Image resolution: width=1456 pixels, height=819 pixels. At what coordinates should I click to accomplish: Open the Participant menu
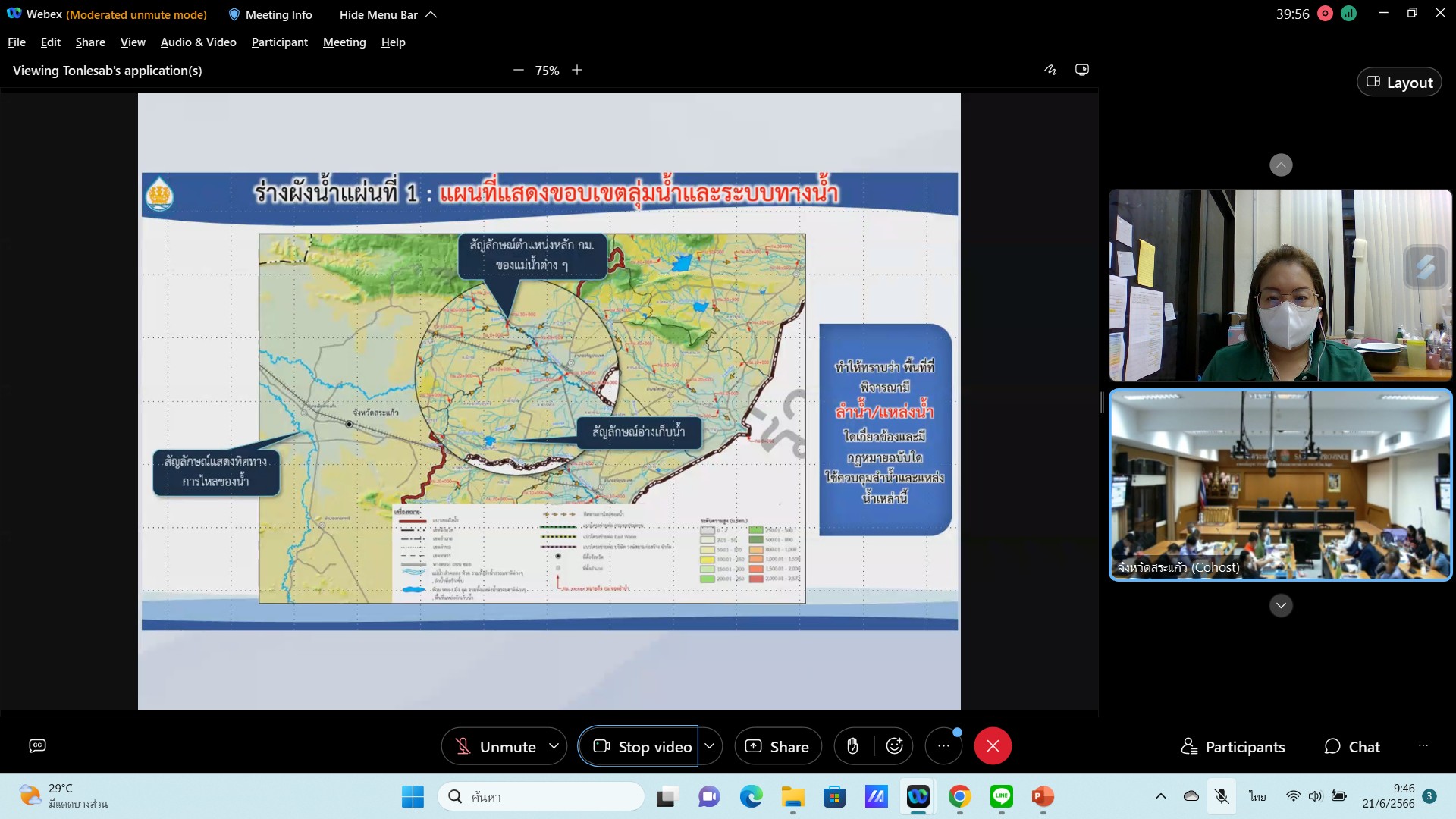point(280,42)
